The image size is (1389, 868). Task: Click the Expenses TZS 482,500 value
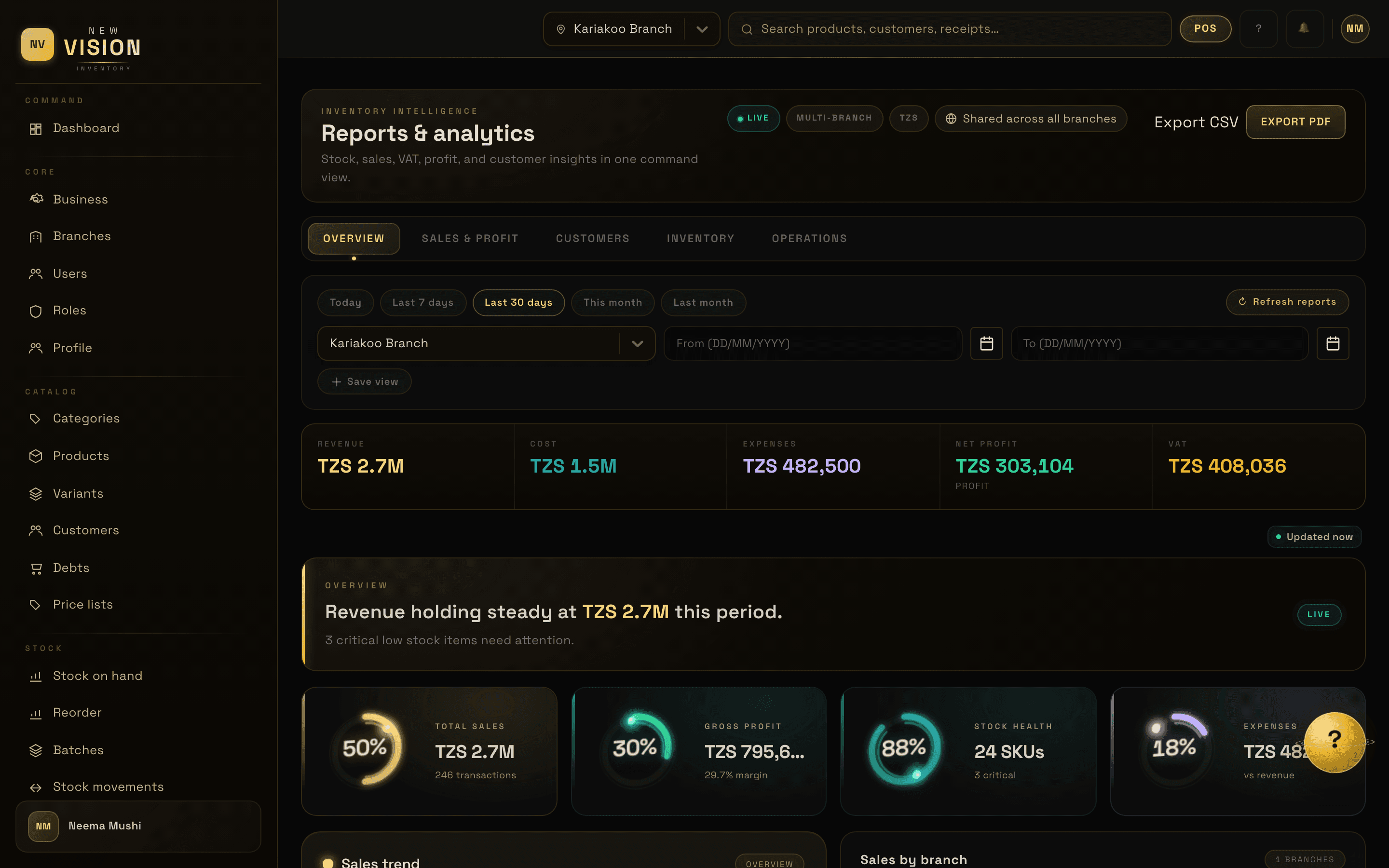click(802, 466)
